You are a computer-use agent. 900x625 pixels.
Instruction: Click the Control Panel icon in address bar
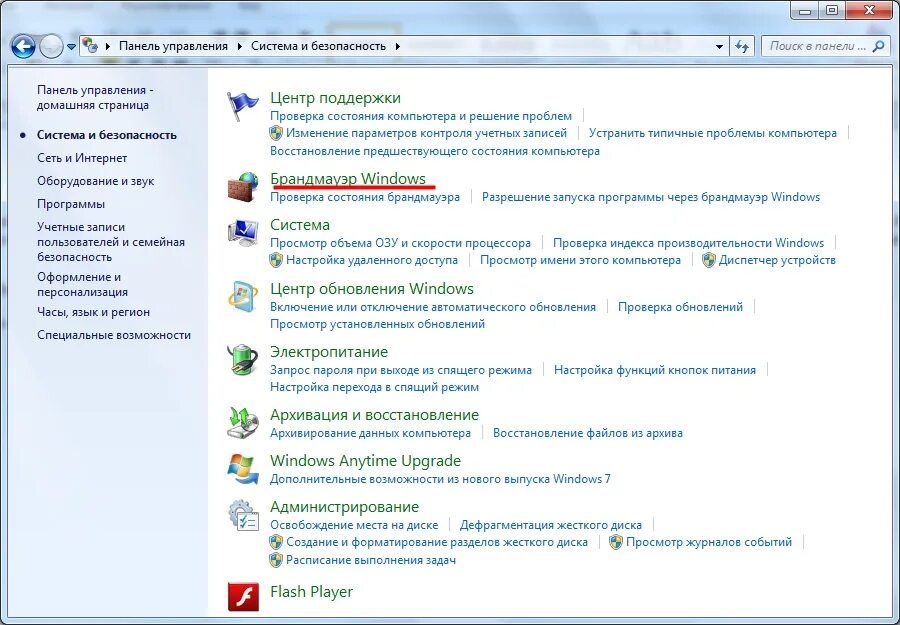tap(90, 46)
